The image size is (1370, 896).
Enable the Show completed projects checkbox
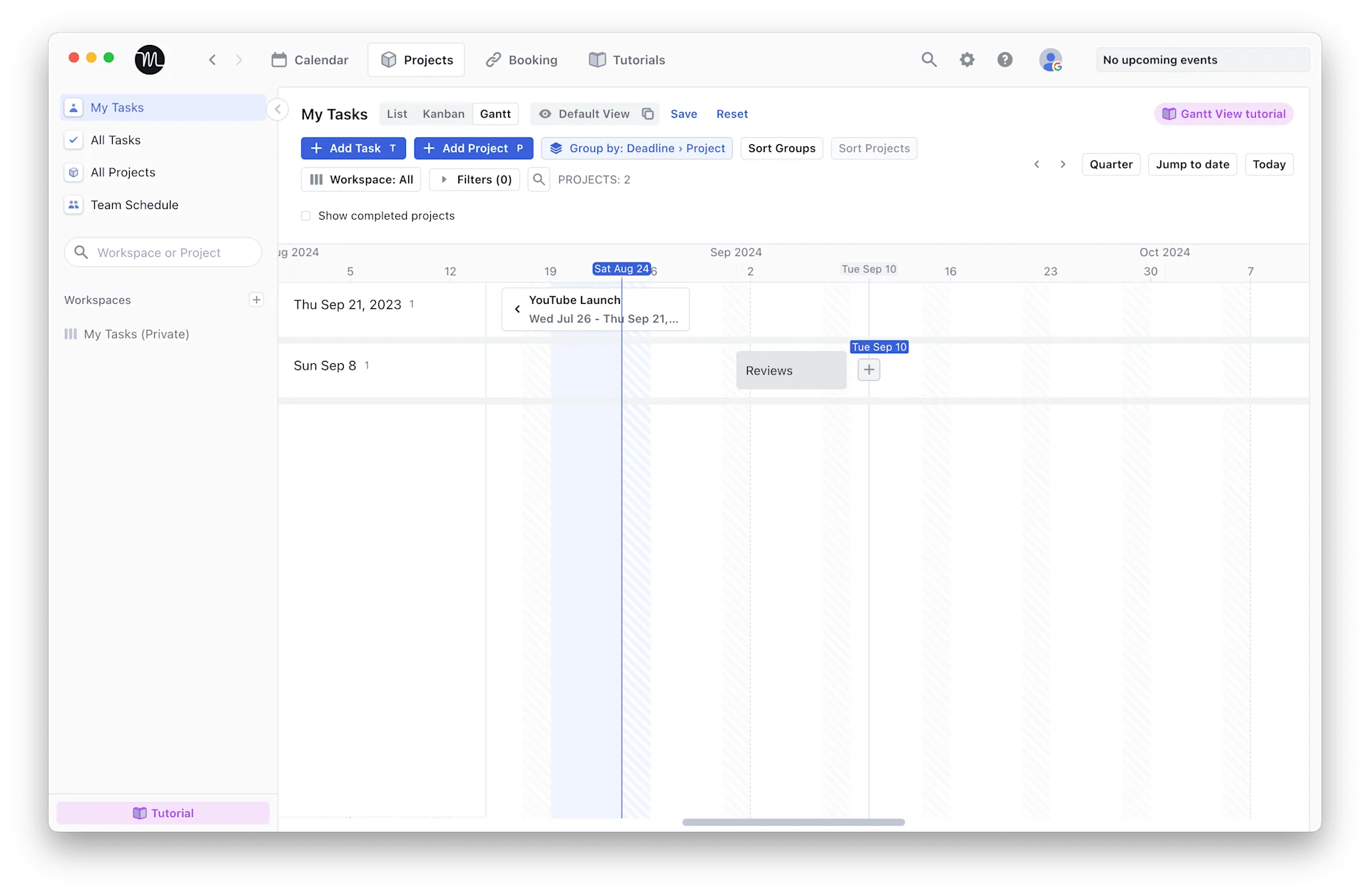(306, 215)
